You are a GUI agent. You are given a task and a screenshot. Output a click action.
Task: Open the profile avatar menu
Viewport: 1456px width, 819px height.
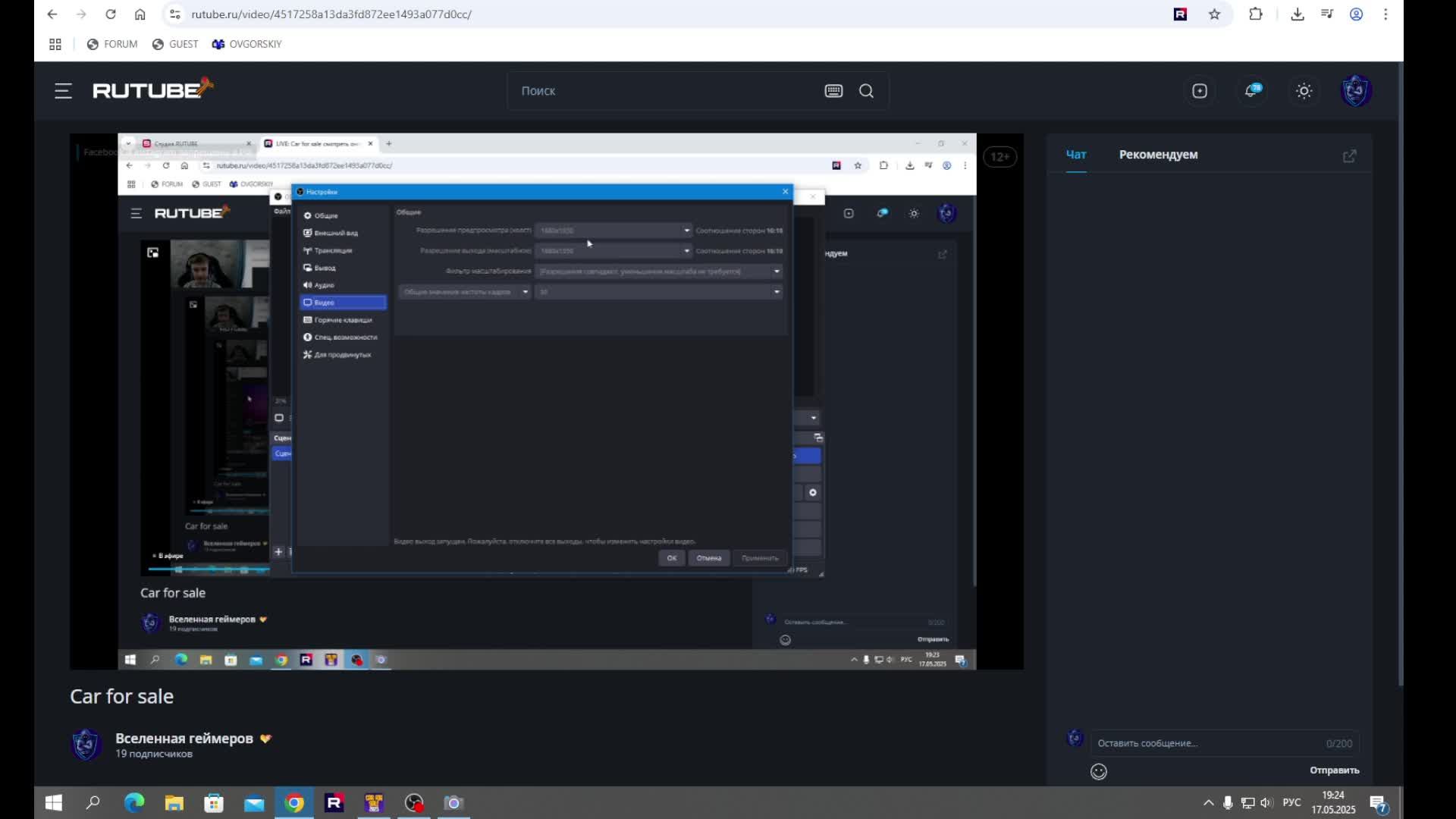pyautogui.click(x=1355, y=91)
